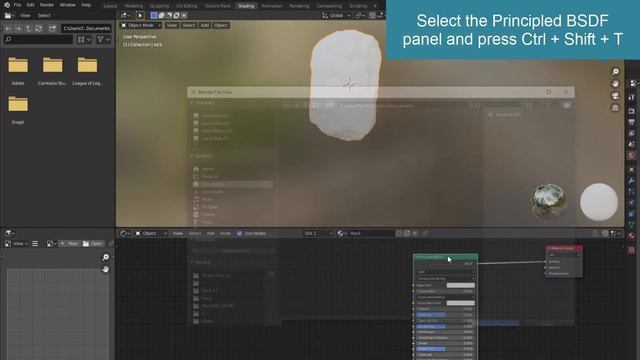Open the Particles properties tab
The image size is (640, 360).
point(632,191)
